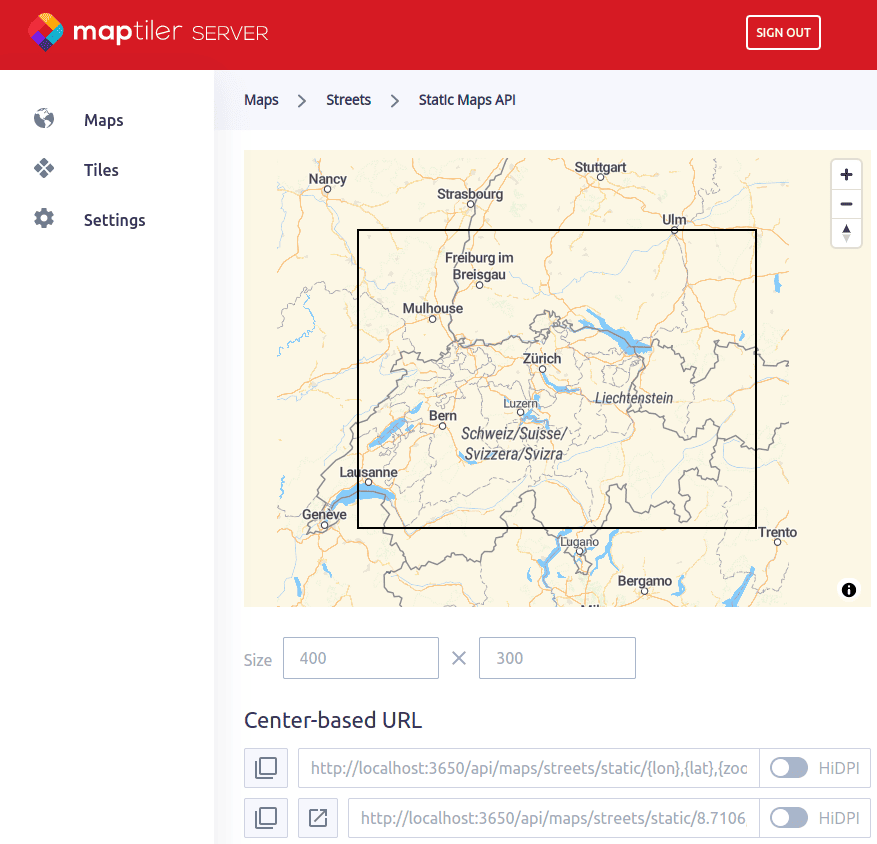This screenshot has height=844, width=877.
Task: Zoom in using the plus control on map
Action: coord(846,174)
